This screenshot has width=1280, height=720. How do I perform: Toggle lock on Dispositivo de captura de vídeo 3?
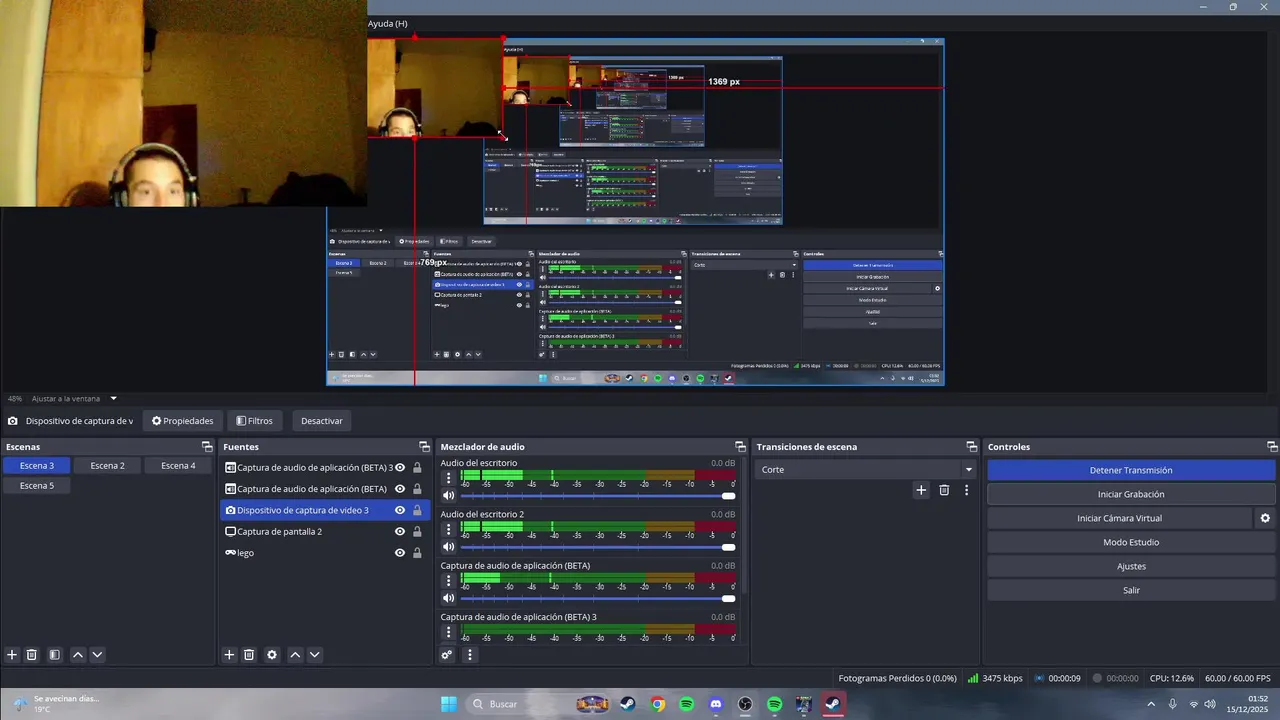(x=417, y=510)
